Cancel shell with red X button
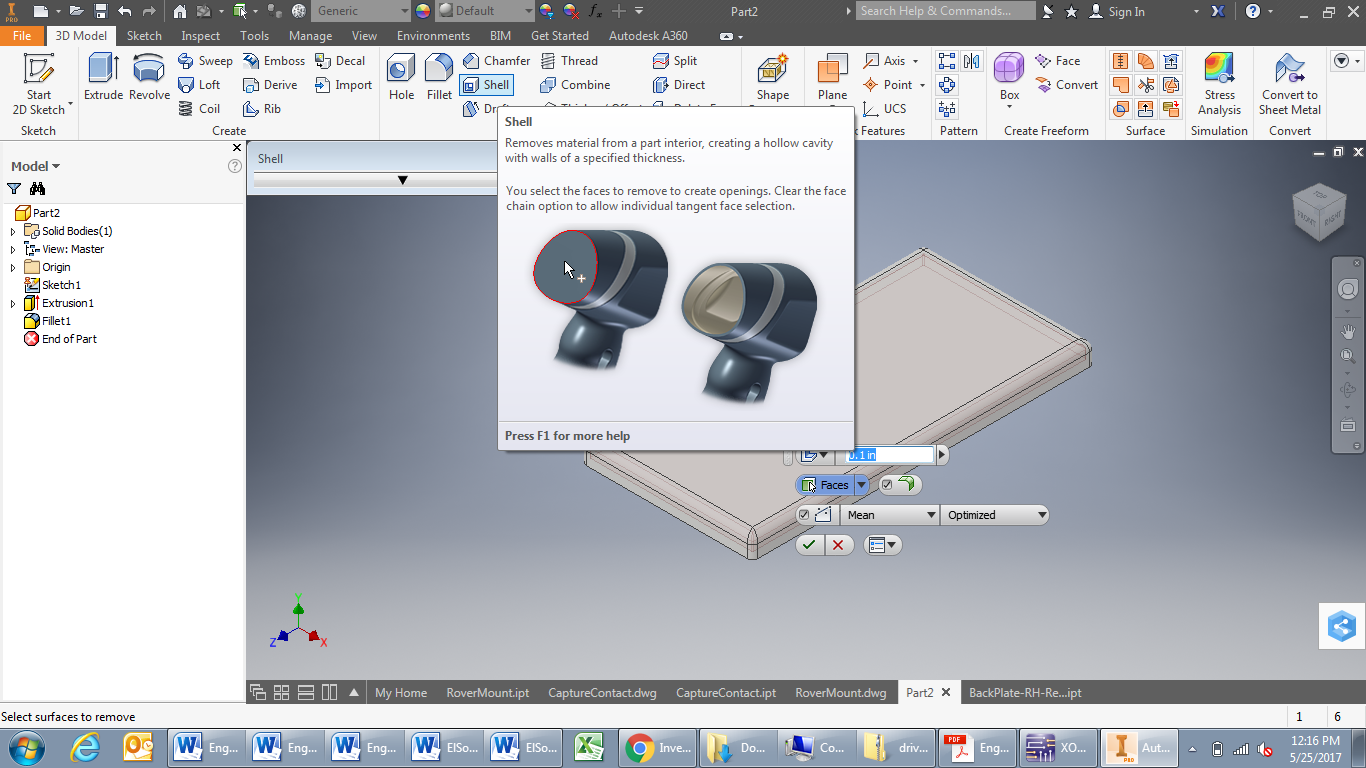Image resolution: width=1366 pixels, height=768 pixels. pos(838,545)
